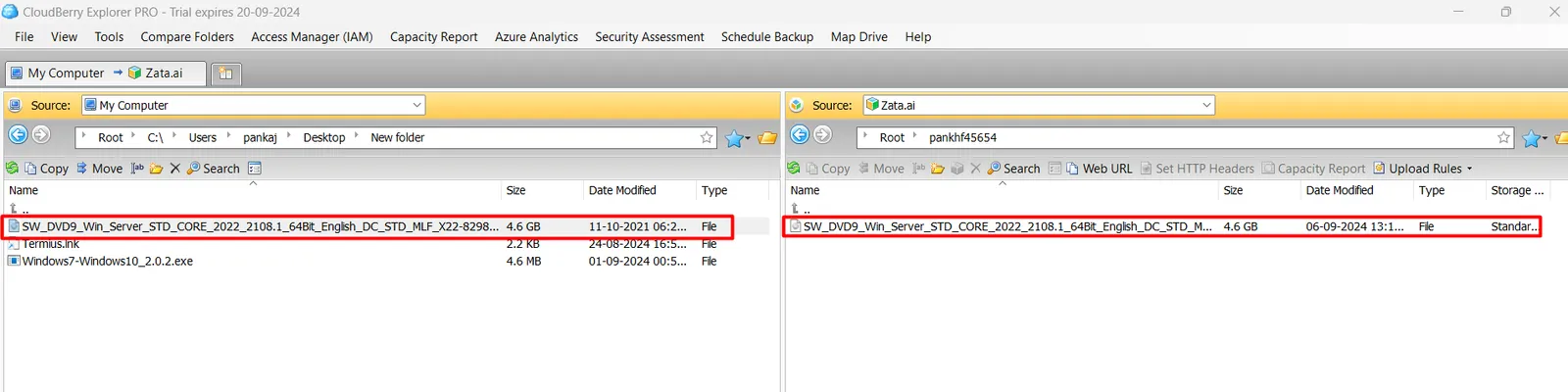This screenshot has height=392, width=1568.
Task: Search in the Zata.ai pane
Action: (x=1013, y=169)
